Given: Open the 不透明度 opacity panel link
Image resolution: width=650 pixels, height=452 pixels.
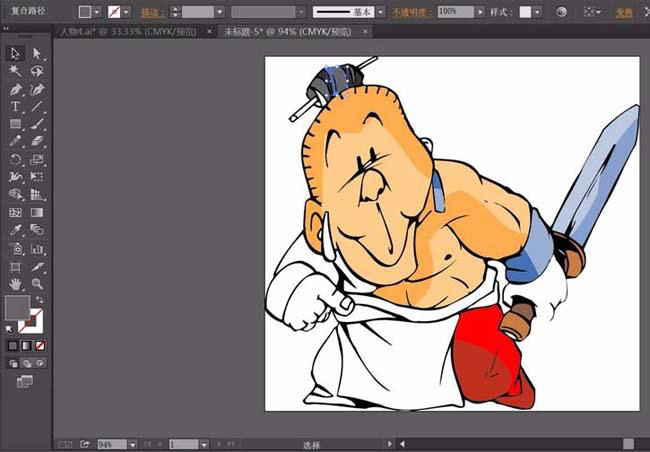Looking at the screenshot, I should 412,12.
